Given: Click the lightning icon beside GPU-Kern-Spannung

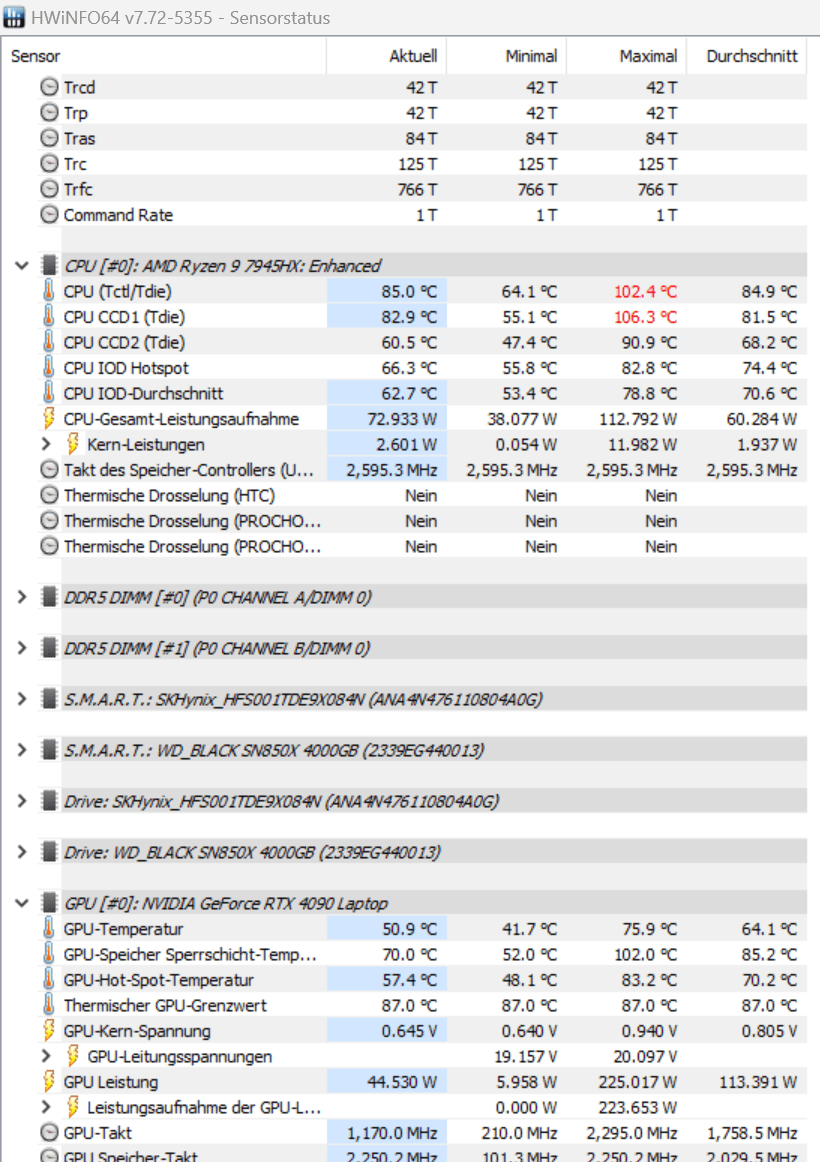Looking at the screenshot, I should point(49,1031).
